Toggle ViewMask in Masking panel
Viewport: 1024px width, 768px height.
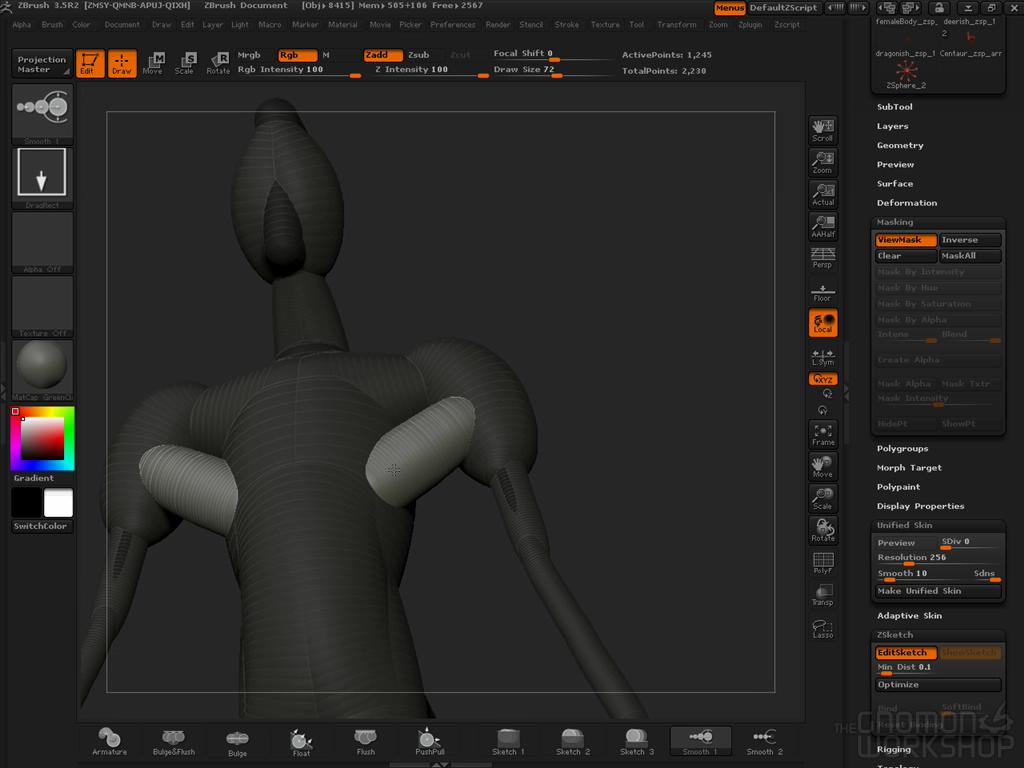906,240
